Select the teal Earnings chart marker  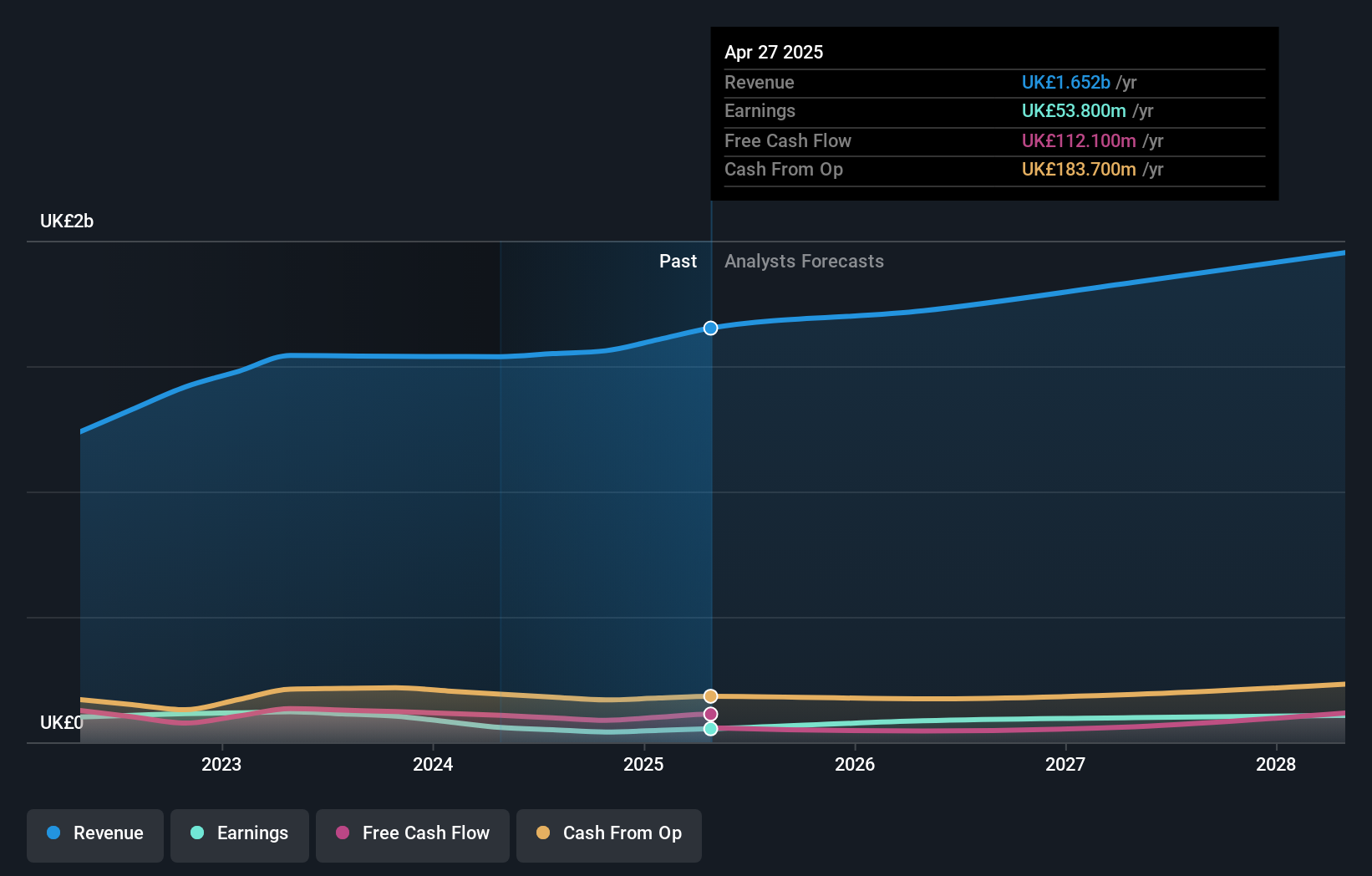pyautogui.click(x=710, y=729)
